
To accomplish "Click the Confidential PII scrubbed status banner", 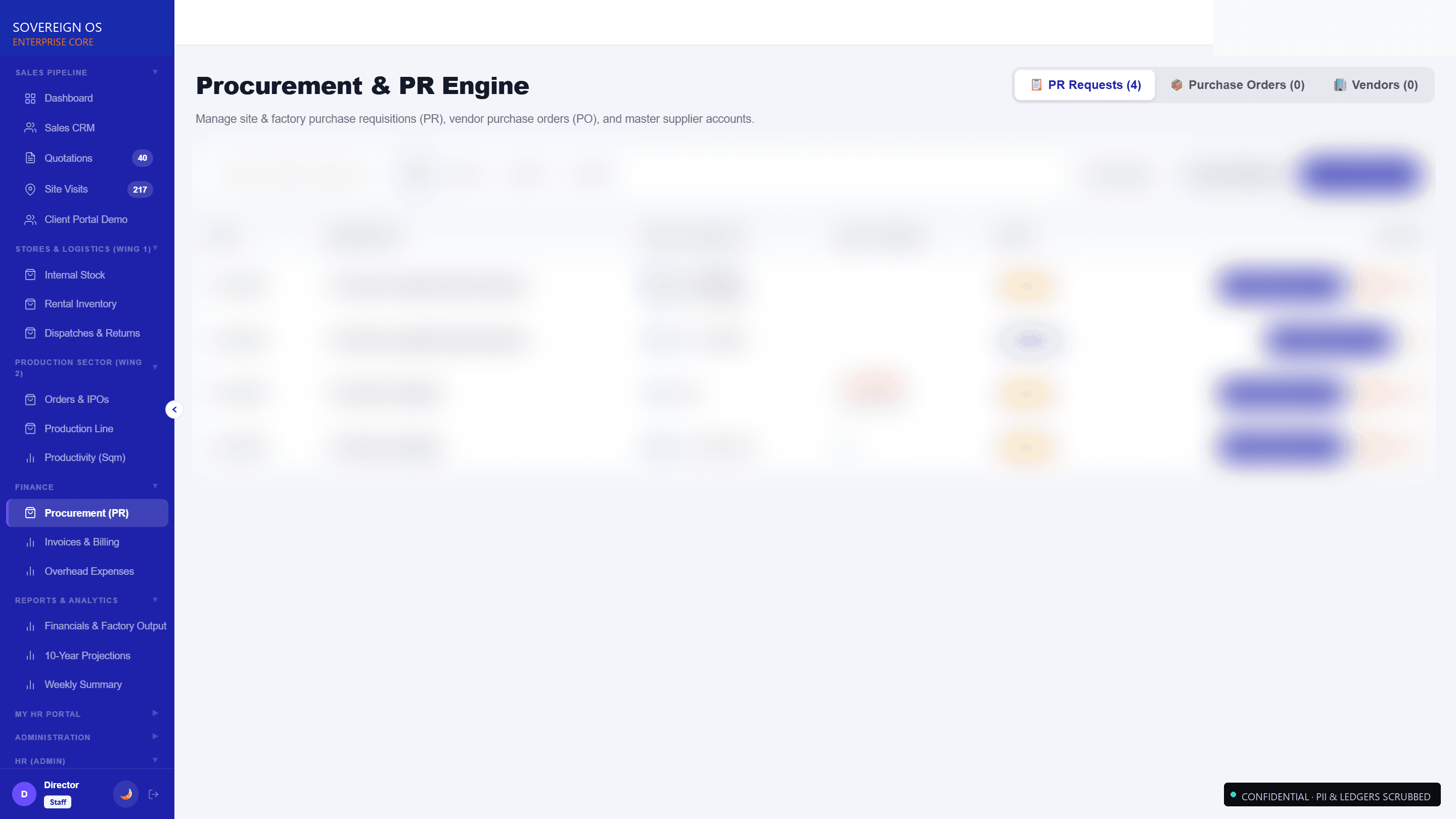I will [1332, 795].
